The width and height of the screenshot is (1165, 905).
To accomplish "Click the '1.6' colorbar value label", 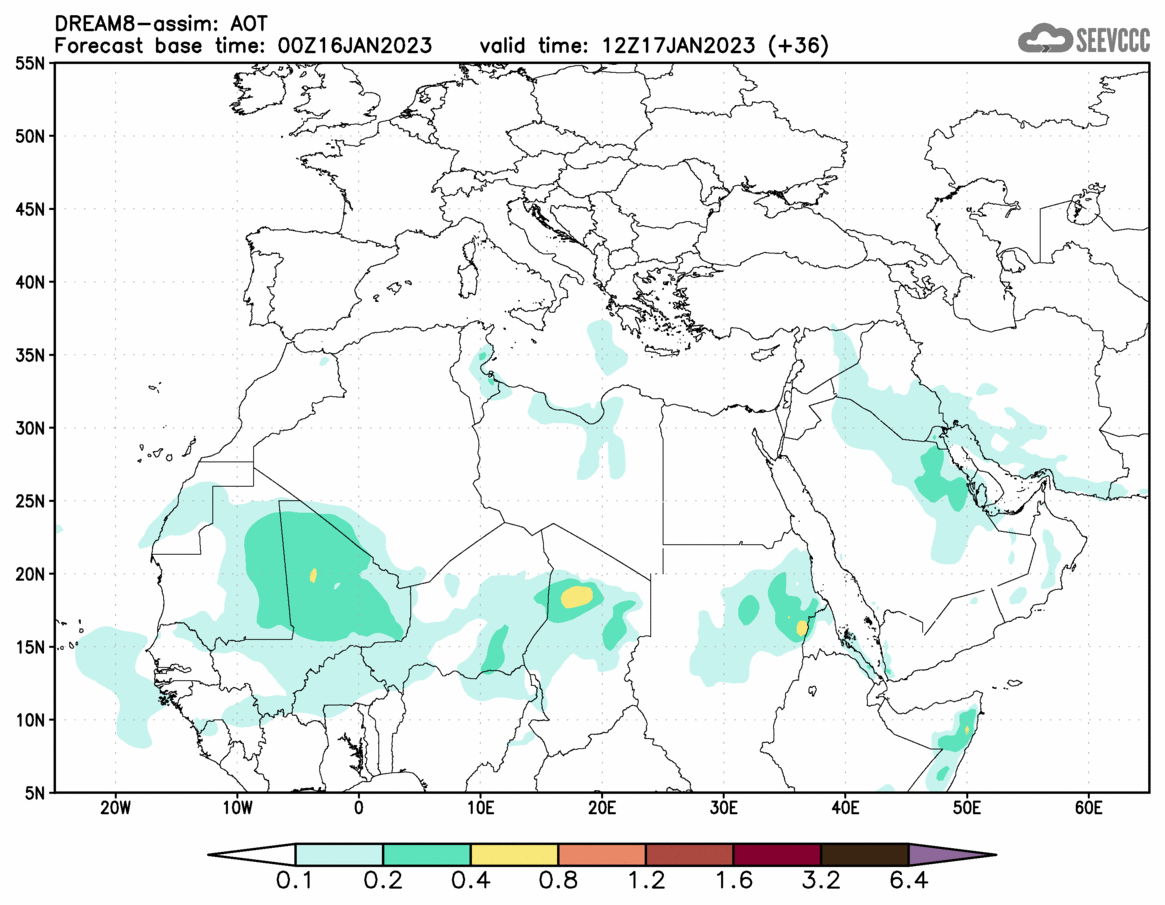I will [733, 881].
